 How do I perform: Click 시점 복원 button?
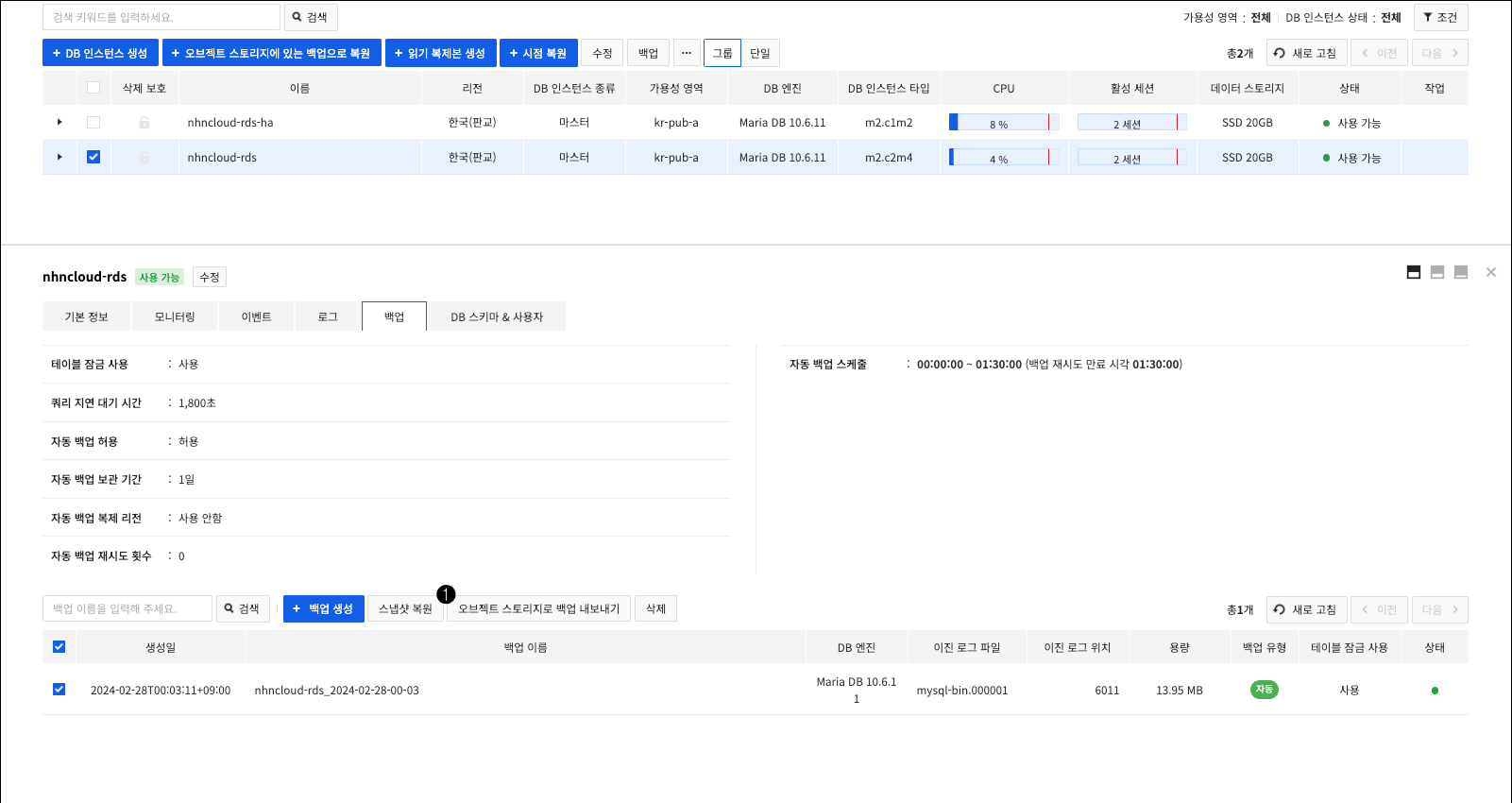coord(538,53)
